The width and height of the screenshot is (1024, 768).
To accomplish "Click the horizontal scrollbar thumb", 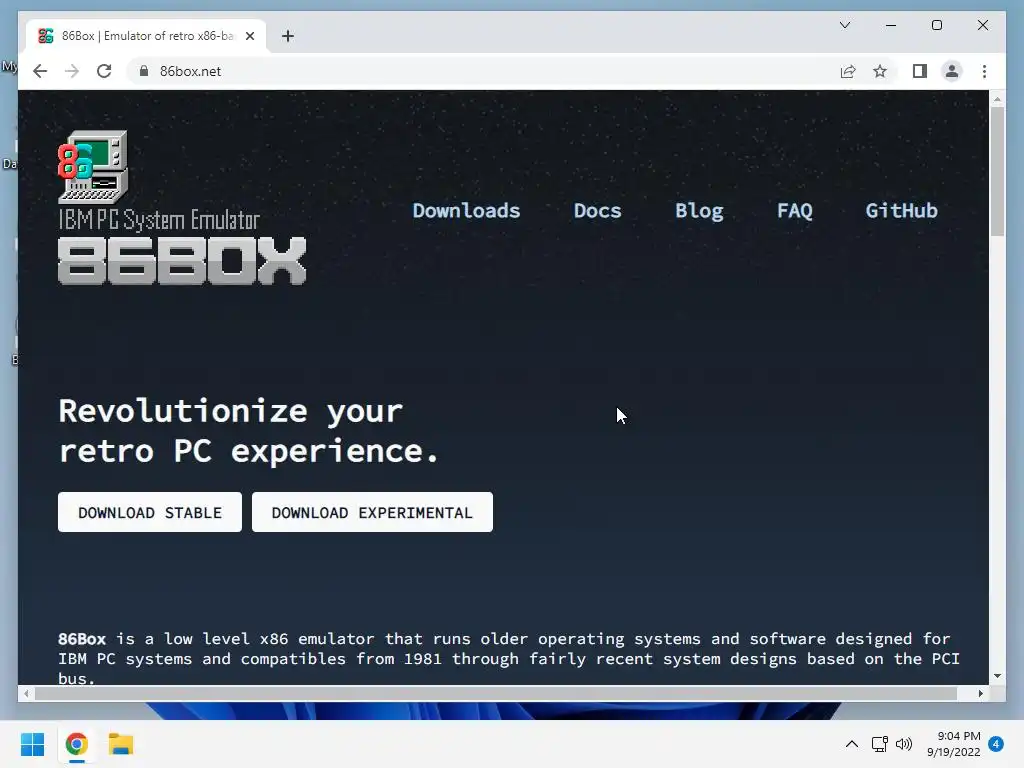I will pyautogui.click(x=496, y=694).
